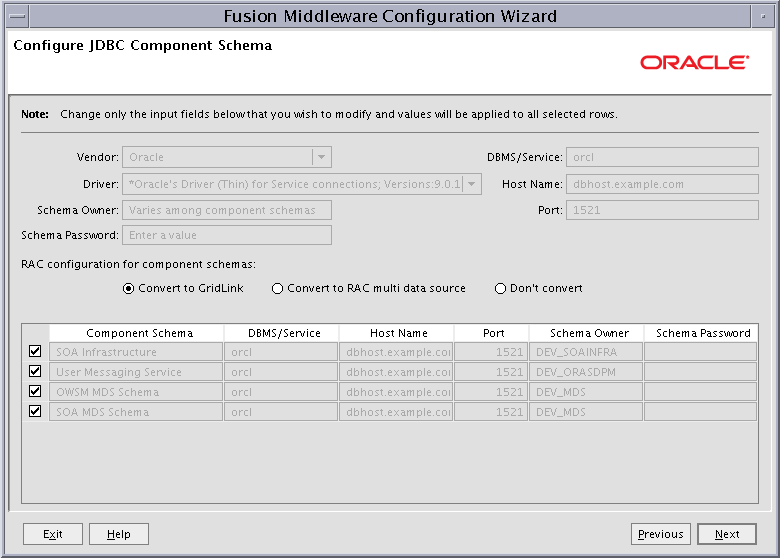
Task: Click port 1521 in User Messaging row
Action: [x=491, y=372]
